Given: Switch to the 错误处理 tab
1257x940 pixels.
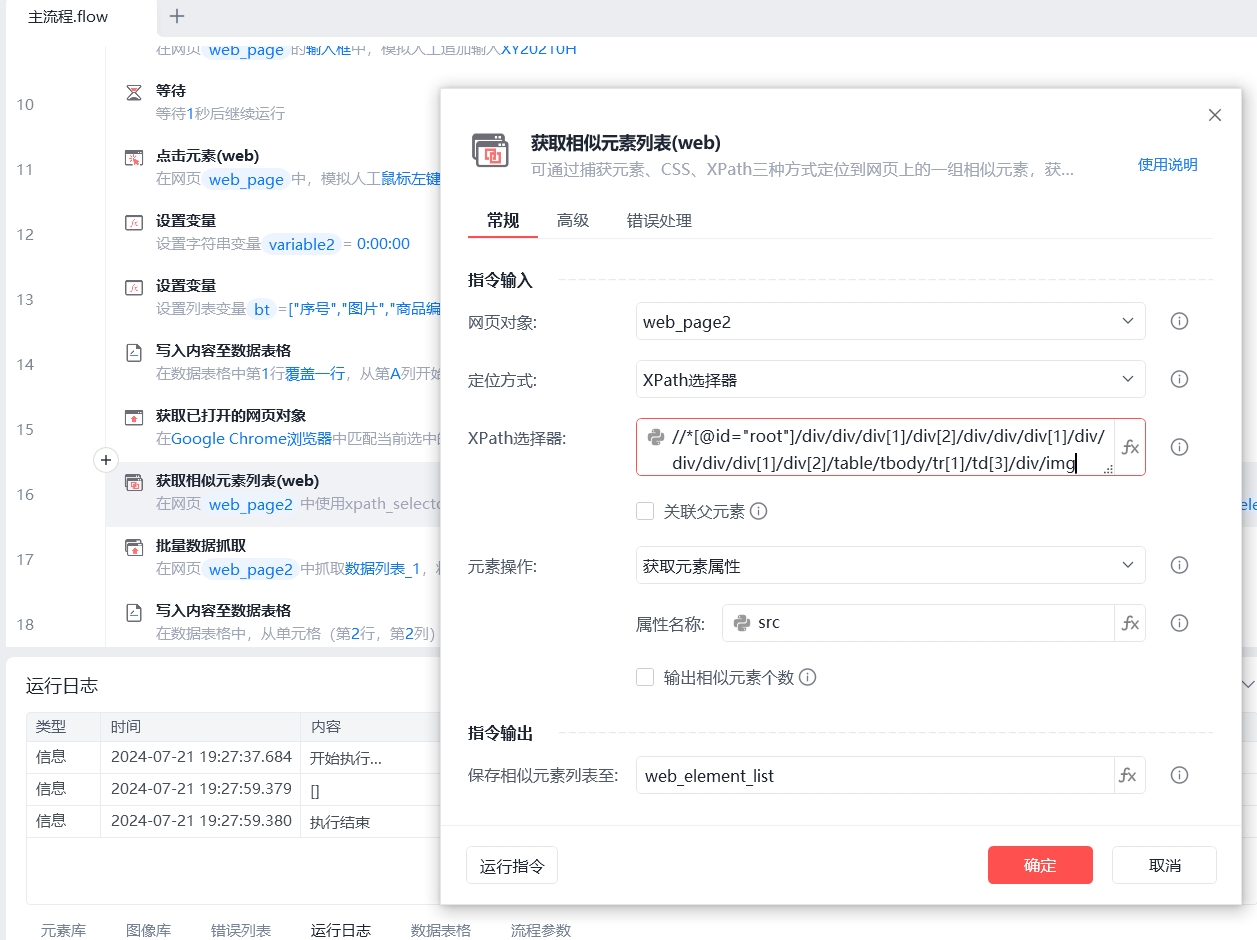Looking at the screenshot, I should coord(659,220).
